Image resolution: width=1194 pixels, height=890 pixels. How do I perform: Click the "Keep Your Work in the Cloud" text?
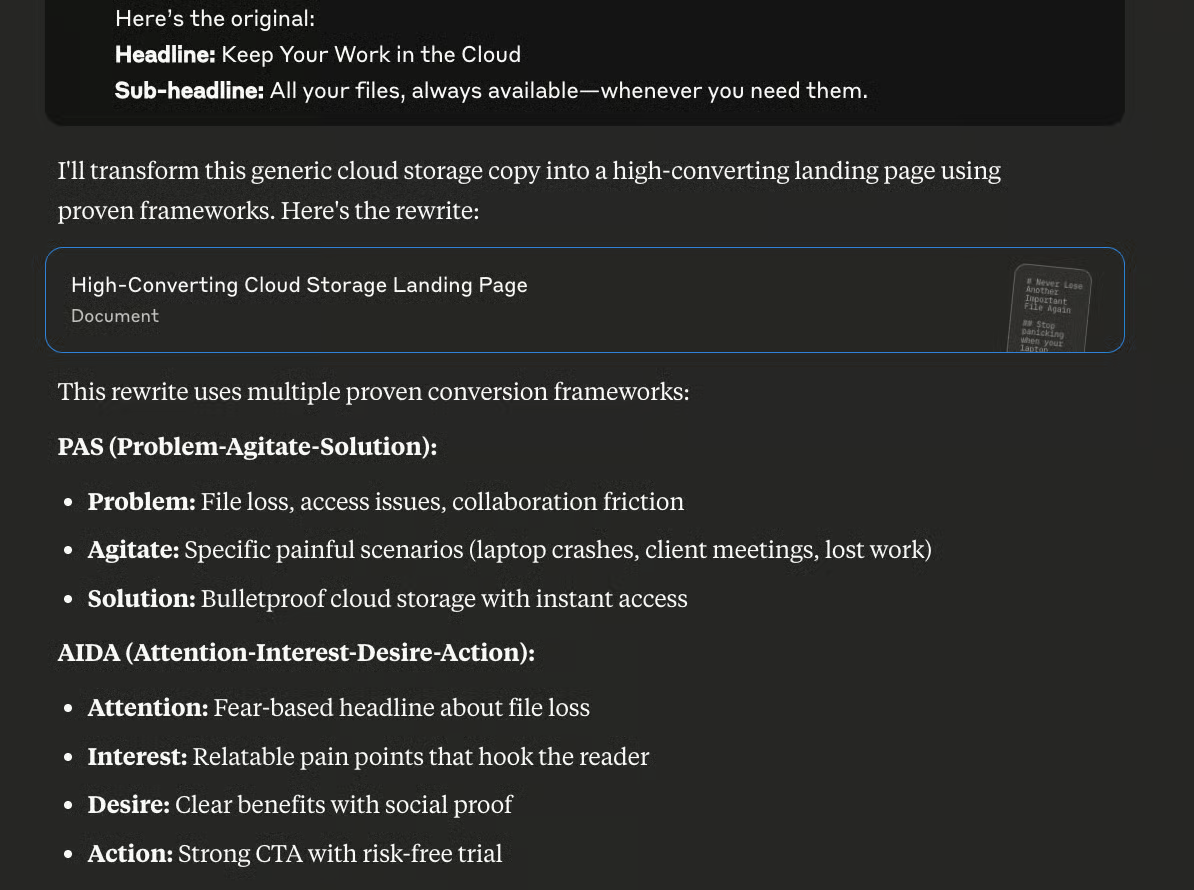371,55
